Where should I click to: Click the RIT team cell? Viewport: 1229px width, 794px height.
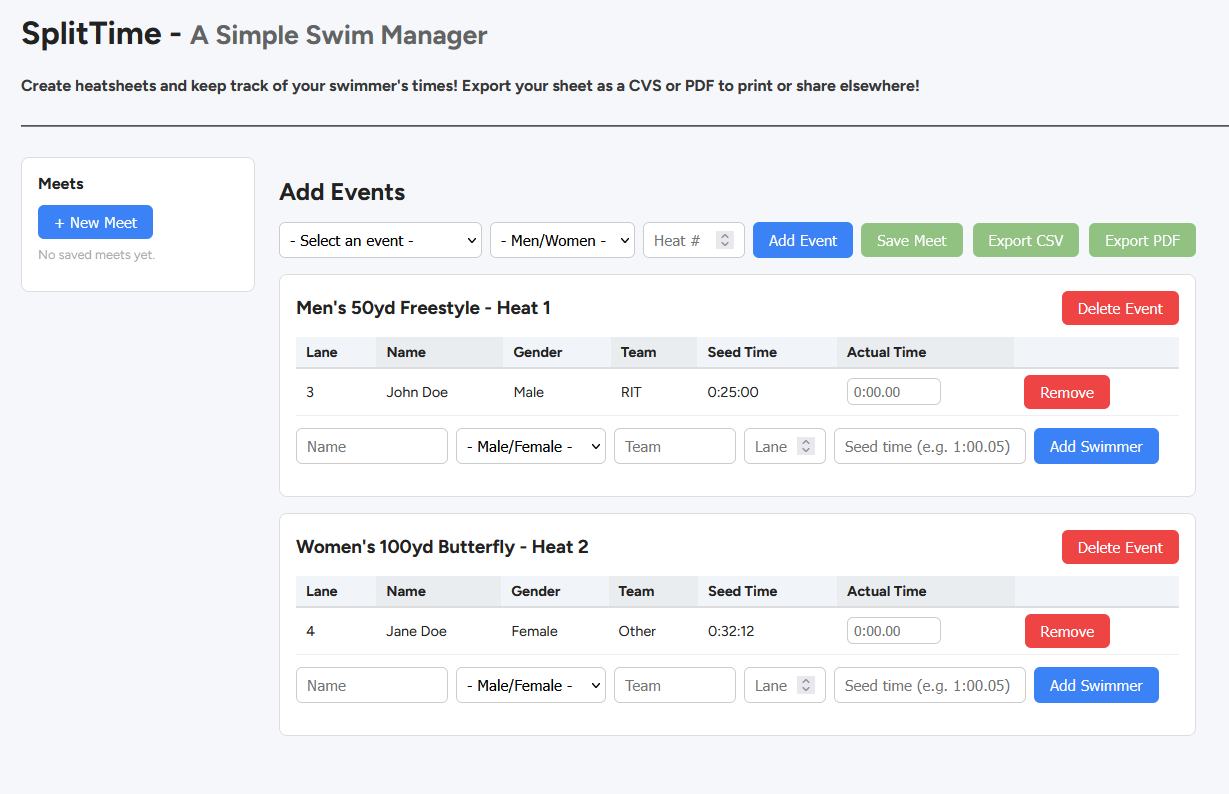click(631, 392)
